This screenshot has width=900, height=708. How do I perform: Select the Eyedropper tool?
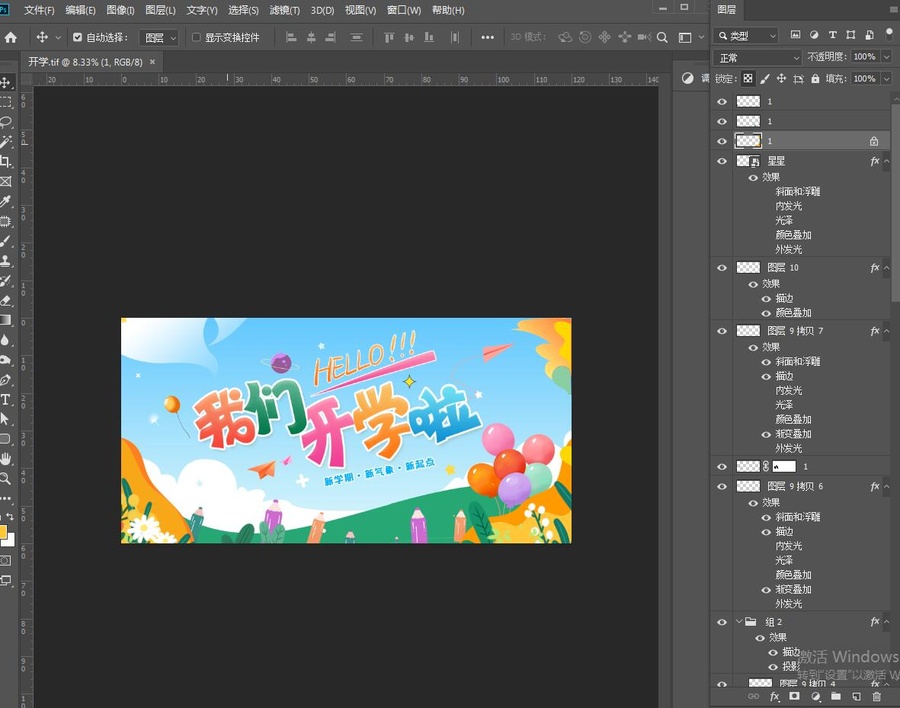[6, 201]
